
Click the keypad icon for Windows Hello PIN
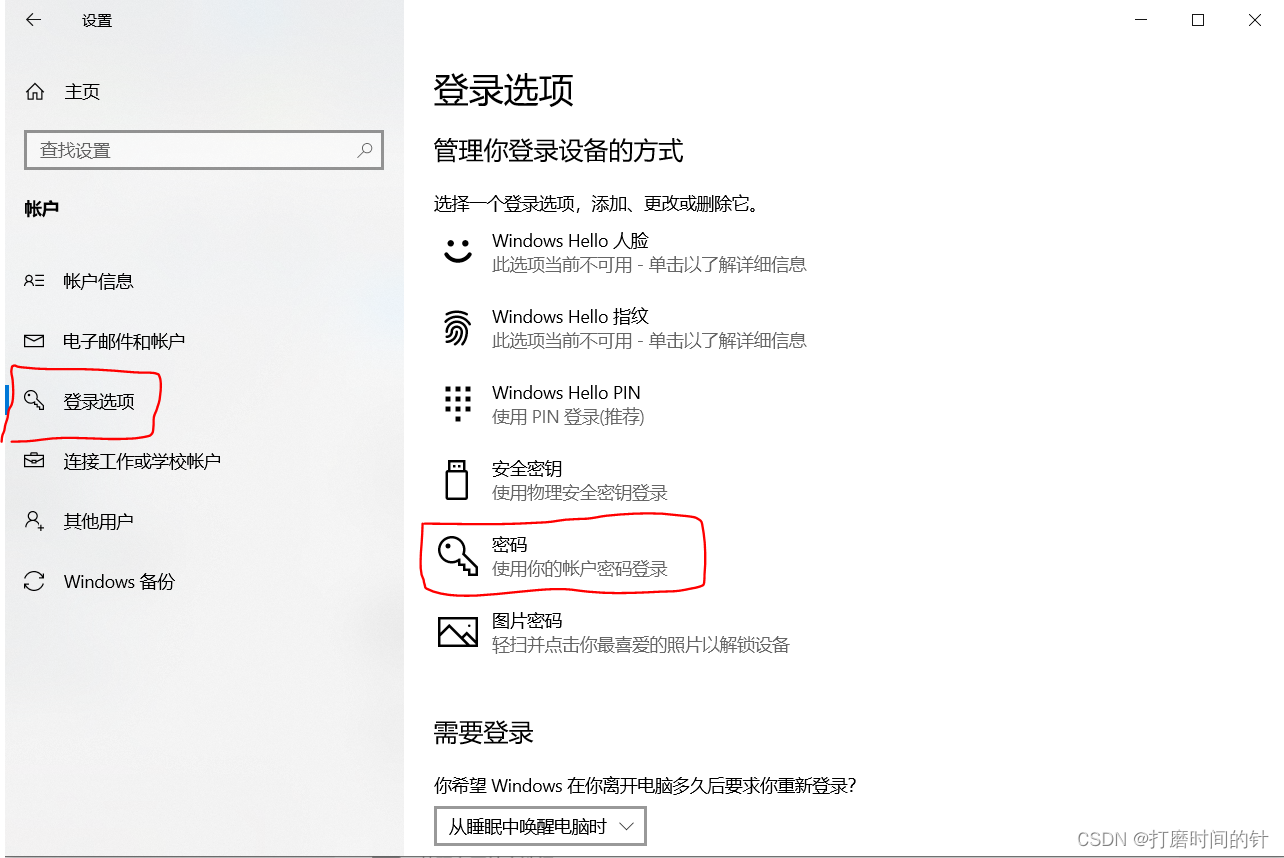point(458,404)
